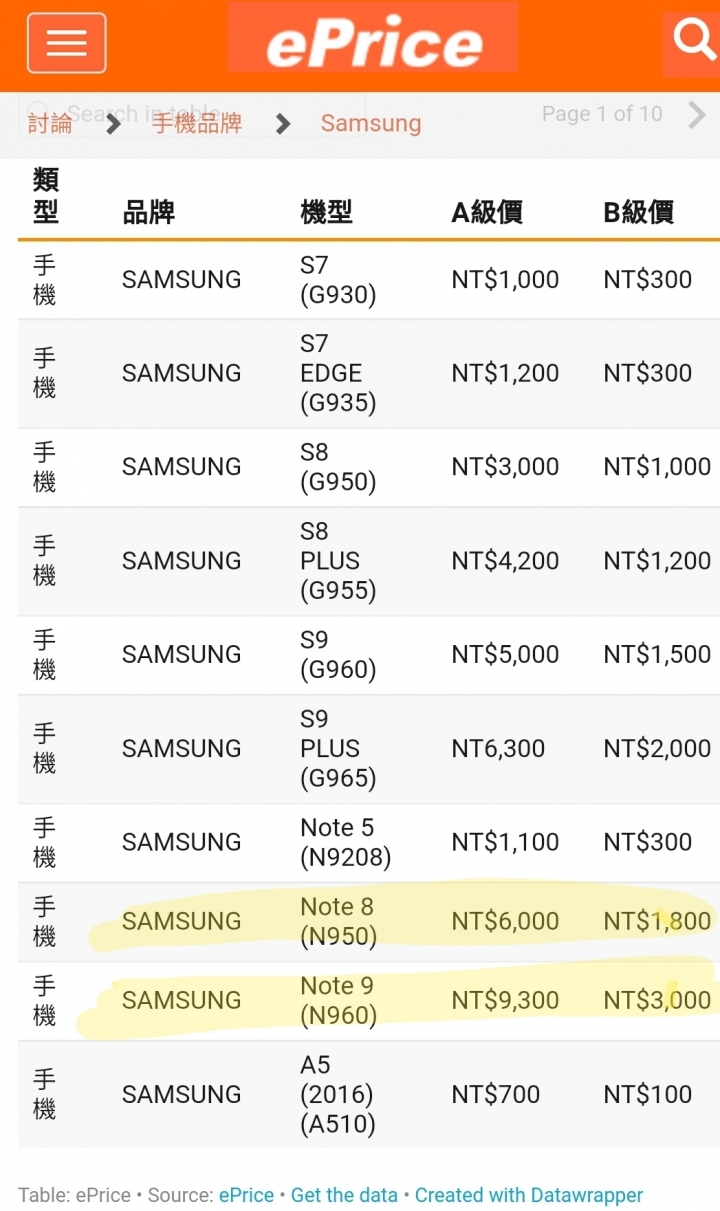720x1211 pixels.
Task: Select the Note 9 (N960) row
Action: point(368,1001)
